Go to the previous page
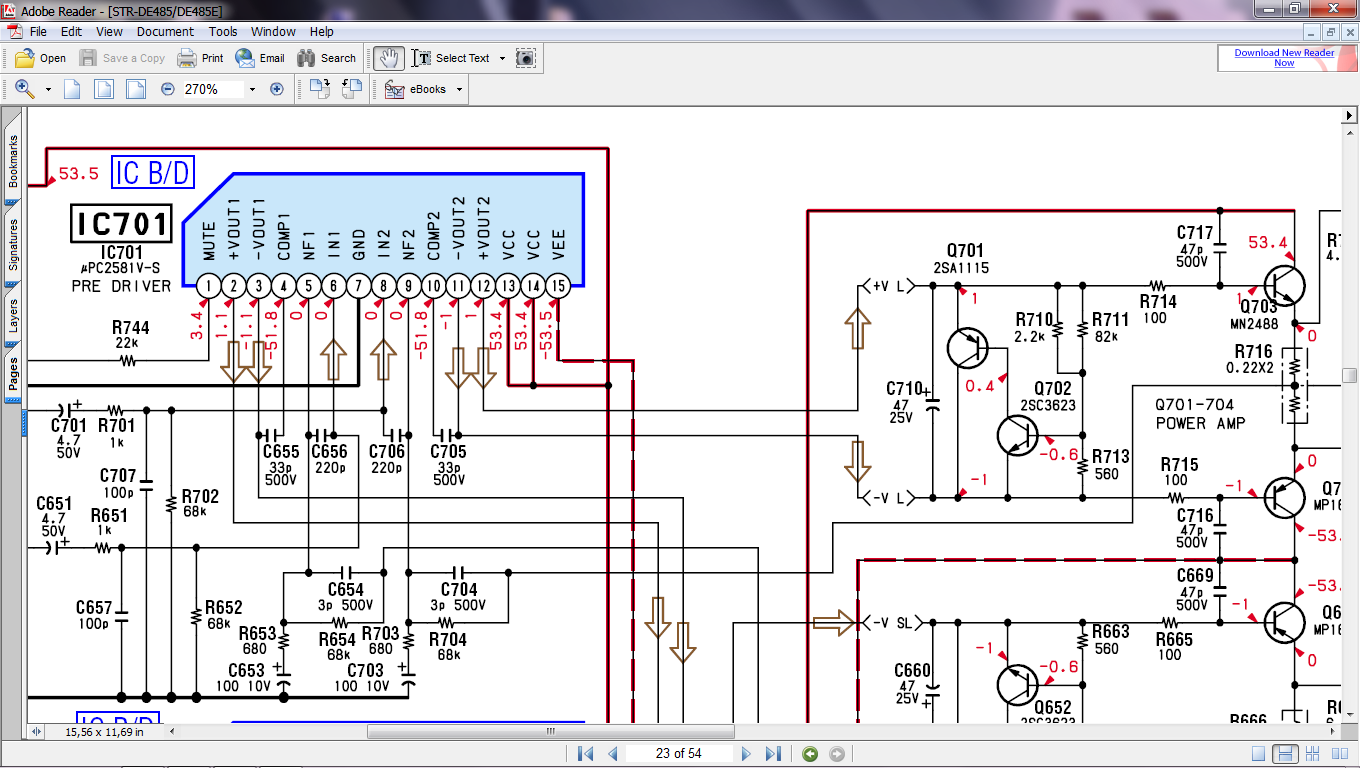1360x768 pixels. (613, 754)
